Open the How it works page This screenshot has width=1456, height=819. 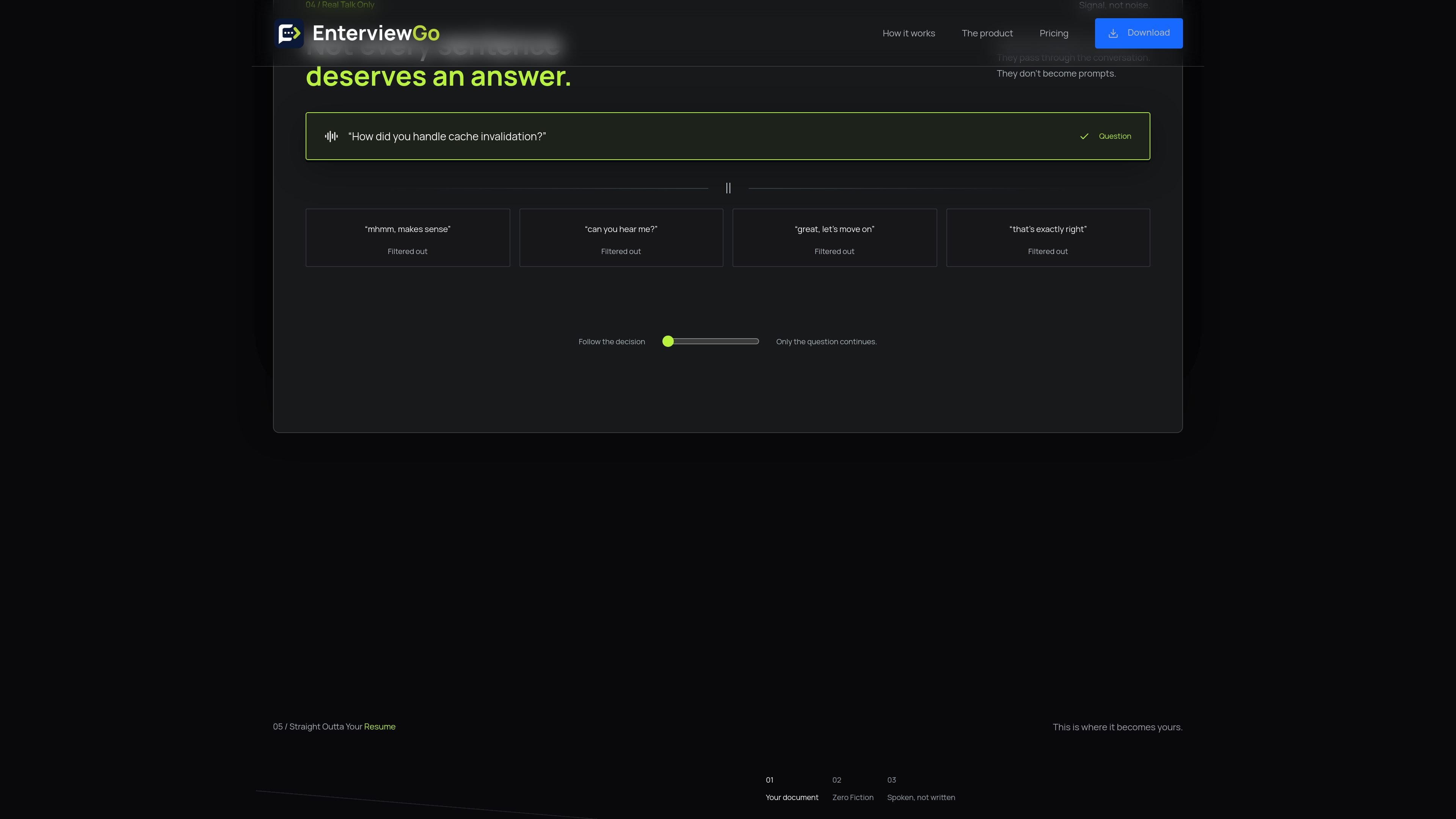point(909,33)
